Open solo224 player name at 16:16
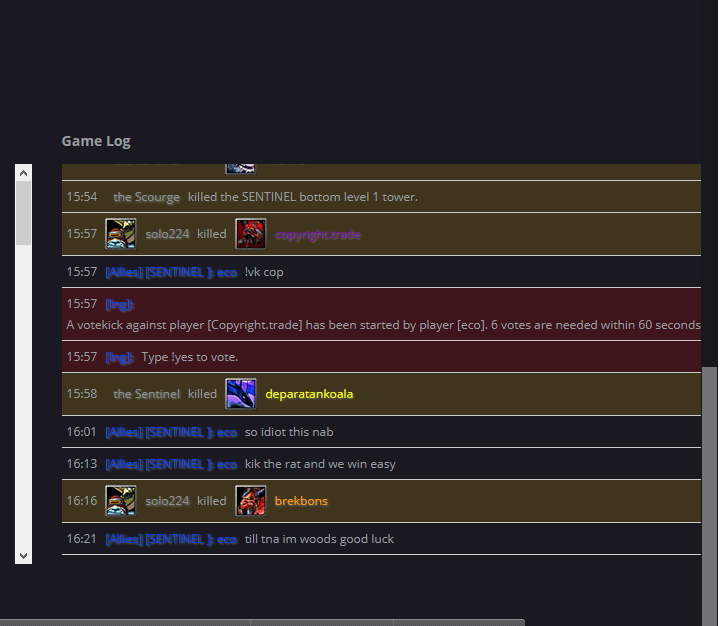 point(167,501)
